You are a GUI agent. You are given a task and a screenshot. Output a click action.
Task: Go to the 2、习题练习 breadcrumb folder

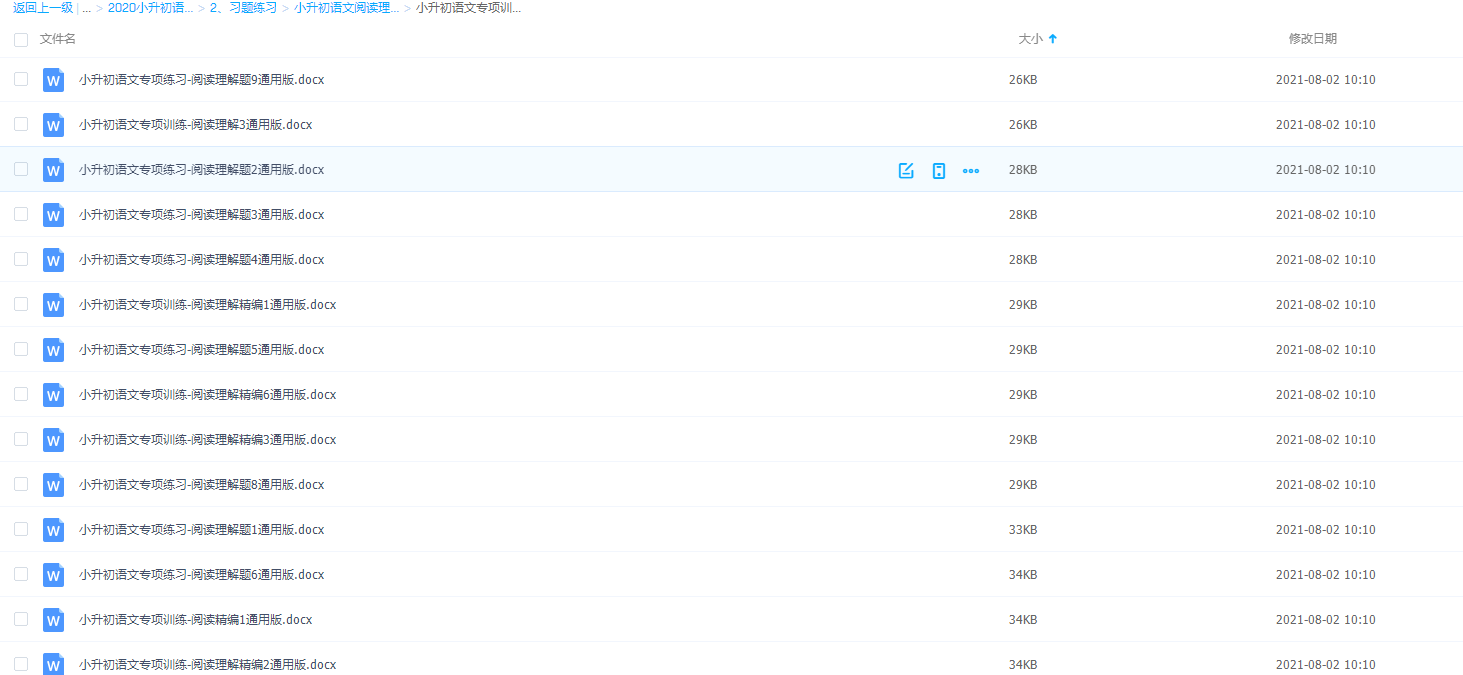243,8
